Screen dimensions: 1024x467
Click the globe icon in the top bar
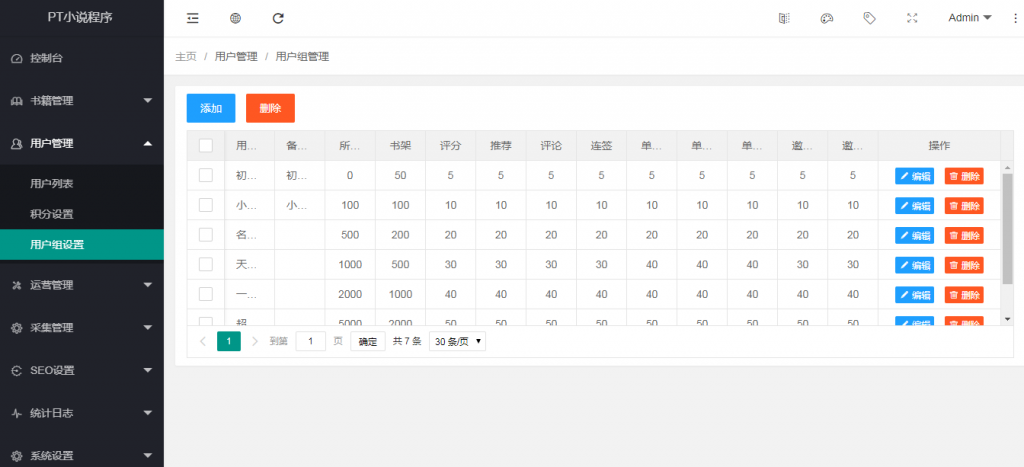(x=235, y=18)
